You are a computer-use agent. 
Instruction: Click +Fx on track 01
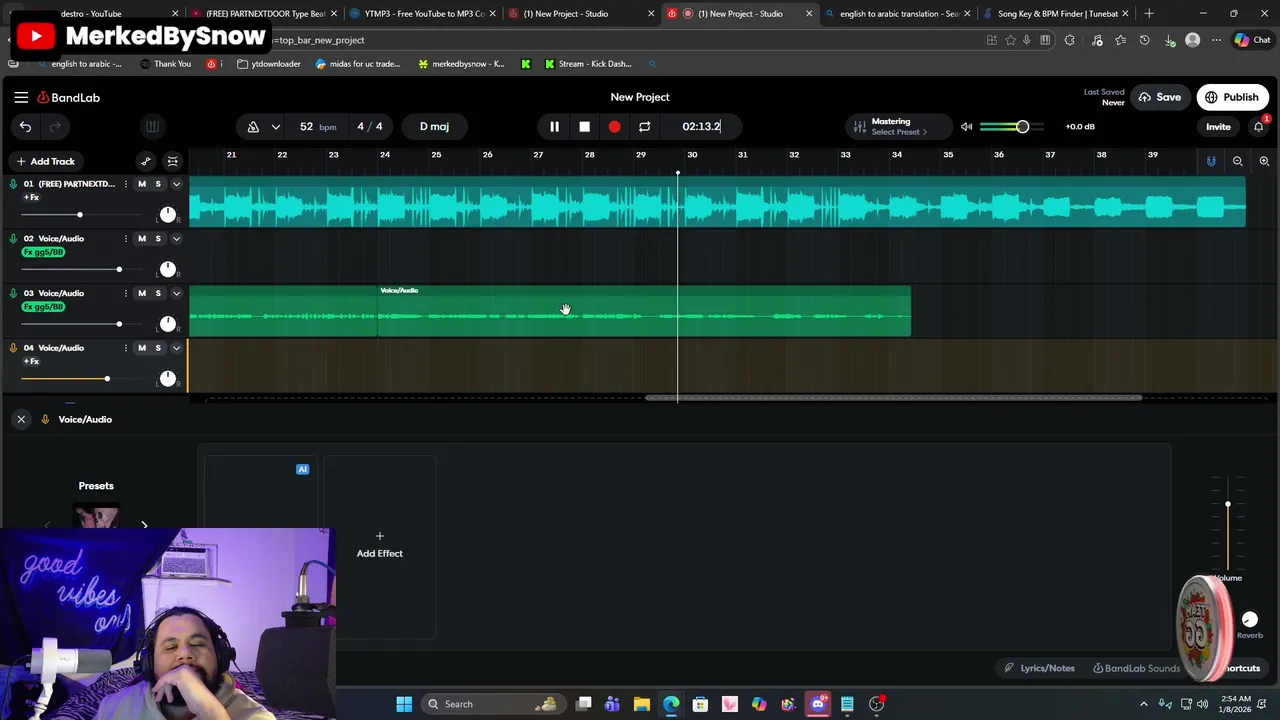31,197
